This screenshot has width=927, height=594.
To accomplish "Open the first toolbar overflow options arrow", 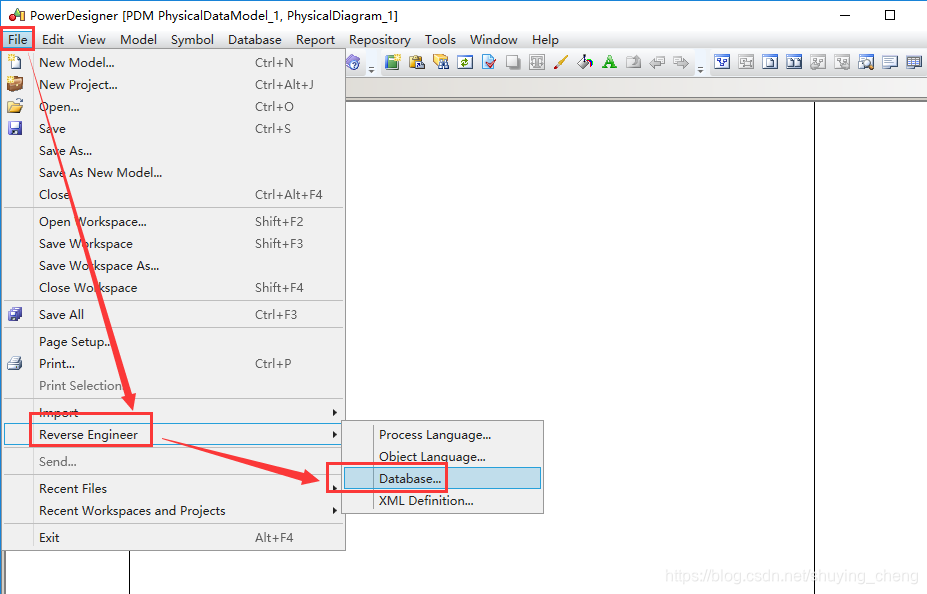I will [x=371, y=70].
